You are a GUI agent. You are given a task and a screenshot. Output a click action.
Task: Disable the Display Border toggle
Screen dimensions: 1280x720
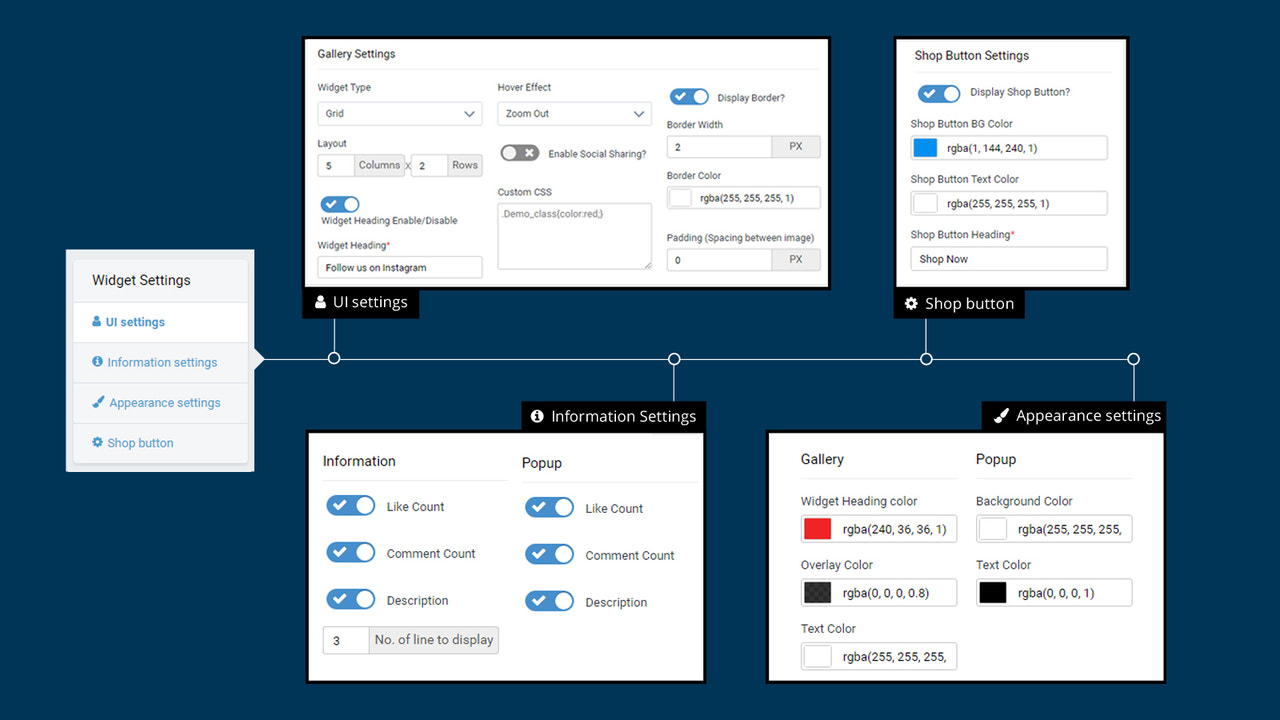click(689, 96)
